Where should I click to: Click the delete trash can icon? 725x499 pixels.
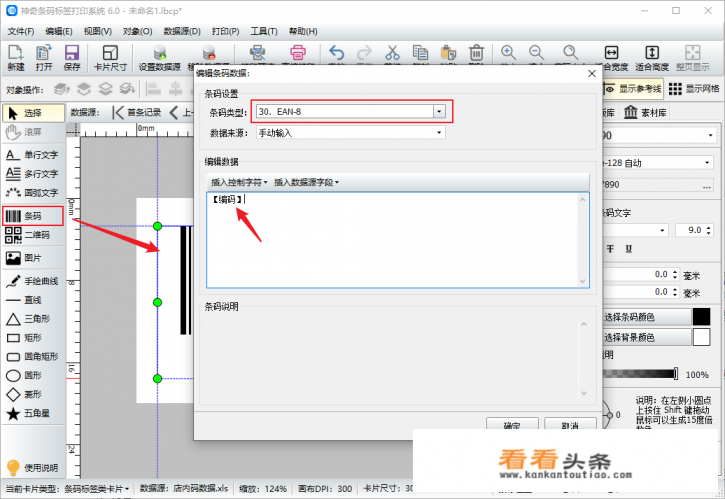(x=476, y=53)
